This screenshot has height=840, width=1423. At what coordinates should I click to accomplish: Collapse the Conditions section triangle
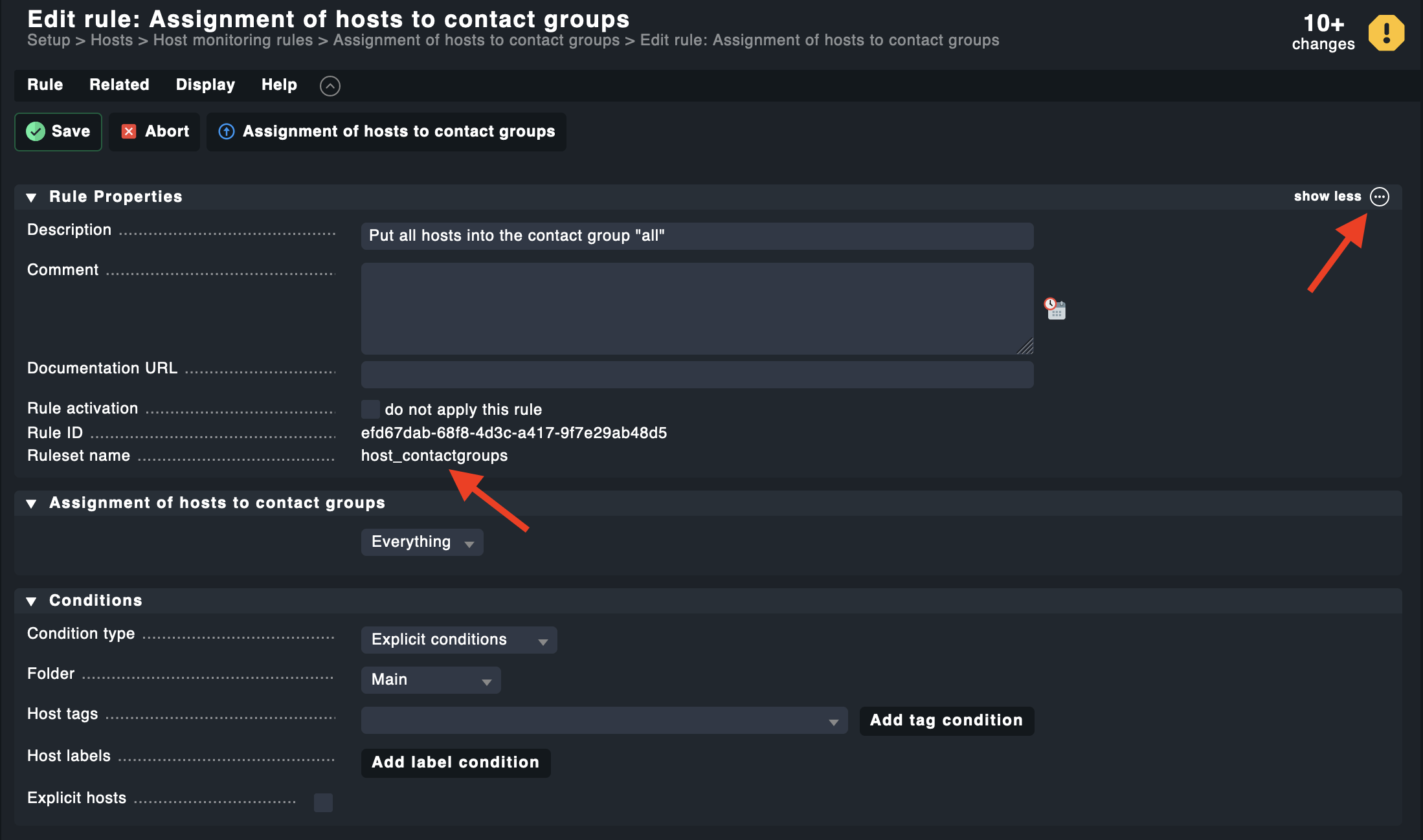[31, 601]
